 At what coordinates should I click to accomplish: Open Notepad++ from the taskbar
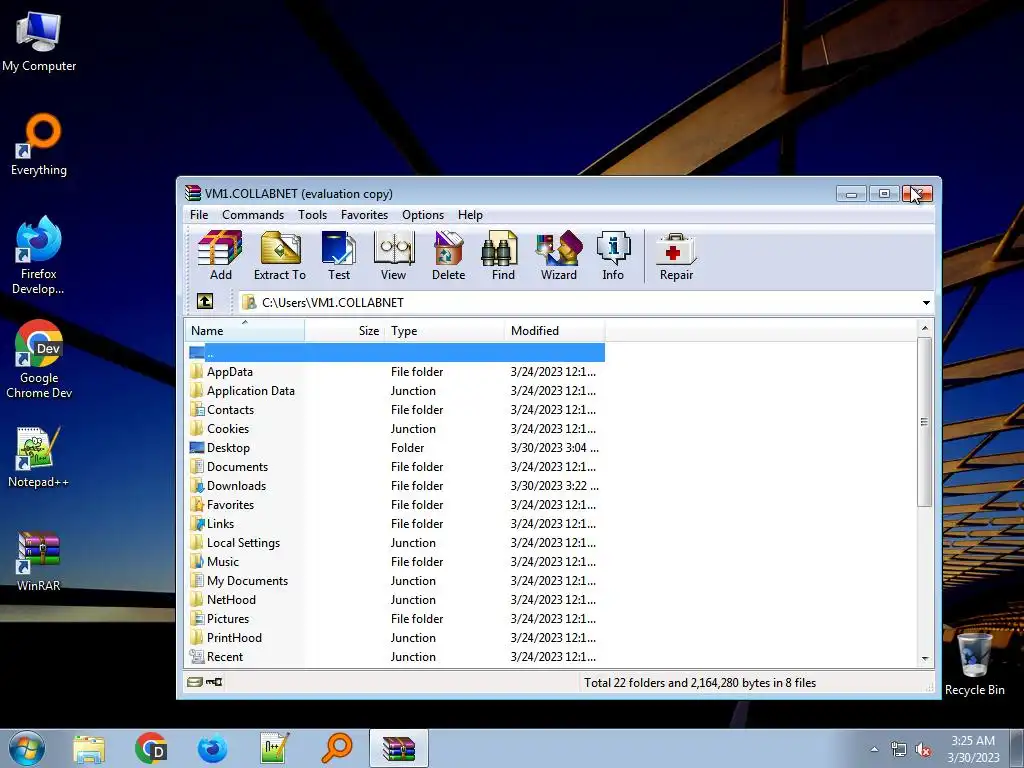[274, 748]
